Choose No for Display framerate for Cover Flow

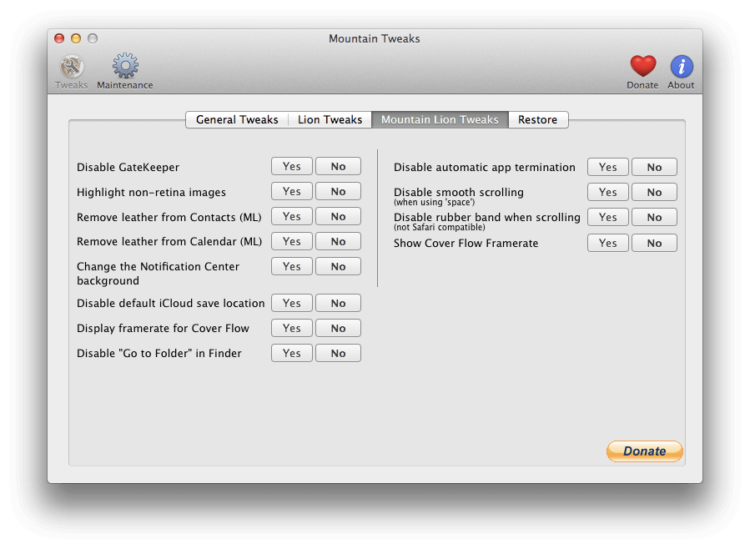(338, 328)
